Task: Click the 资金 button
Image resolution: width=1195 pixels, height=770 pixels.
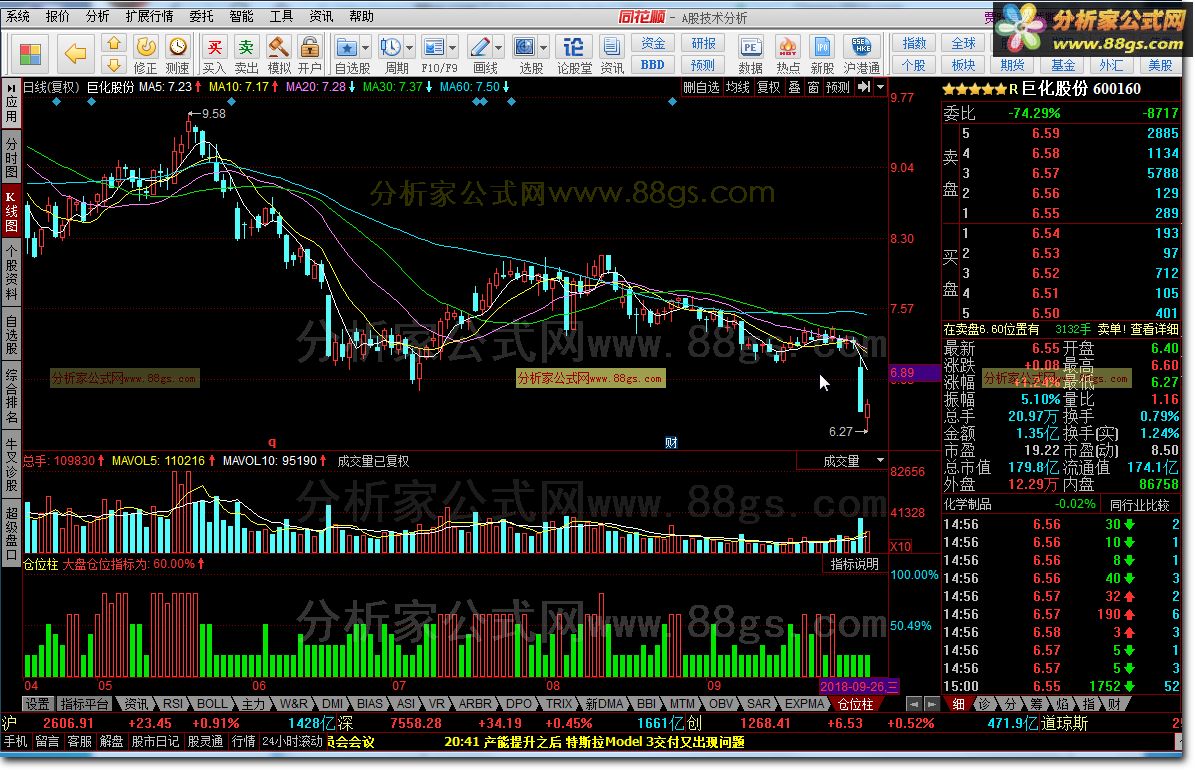Action: tap(652, 43)
